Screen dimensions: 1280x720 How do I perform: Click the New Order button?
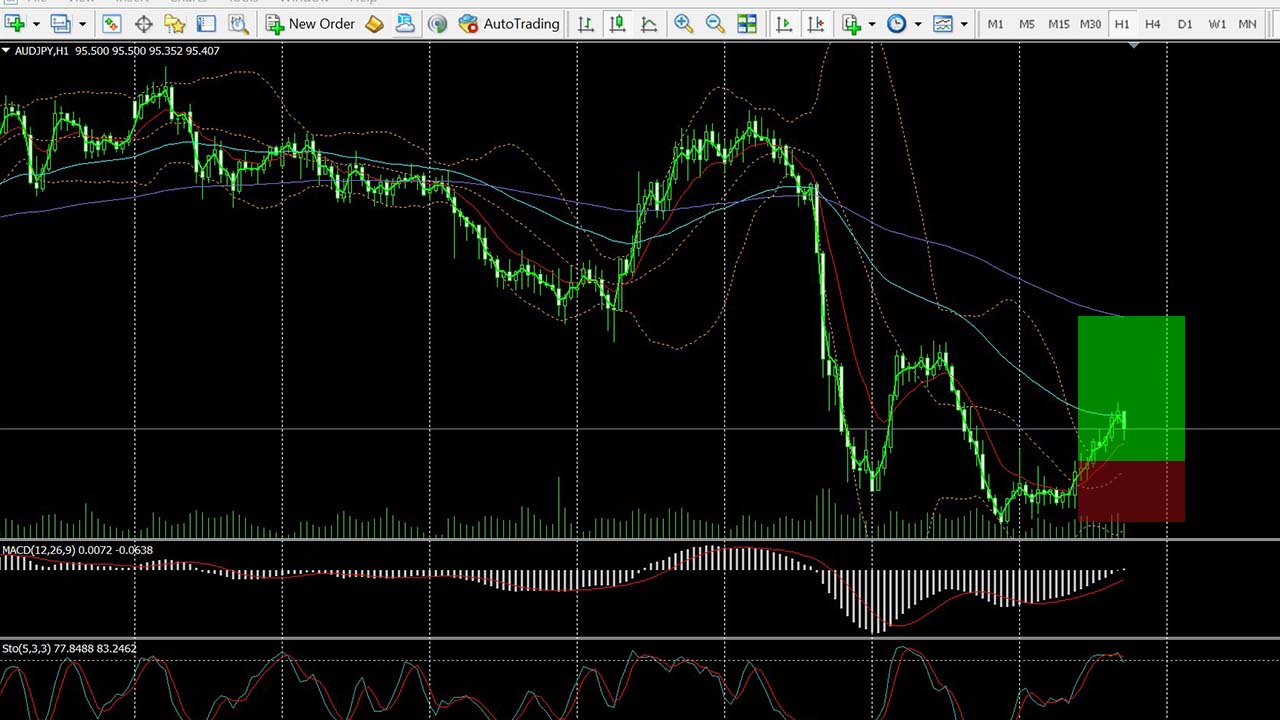click(310, 23)
